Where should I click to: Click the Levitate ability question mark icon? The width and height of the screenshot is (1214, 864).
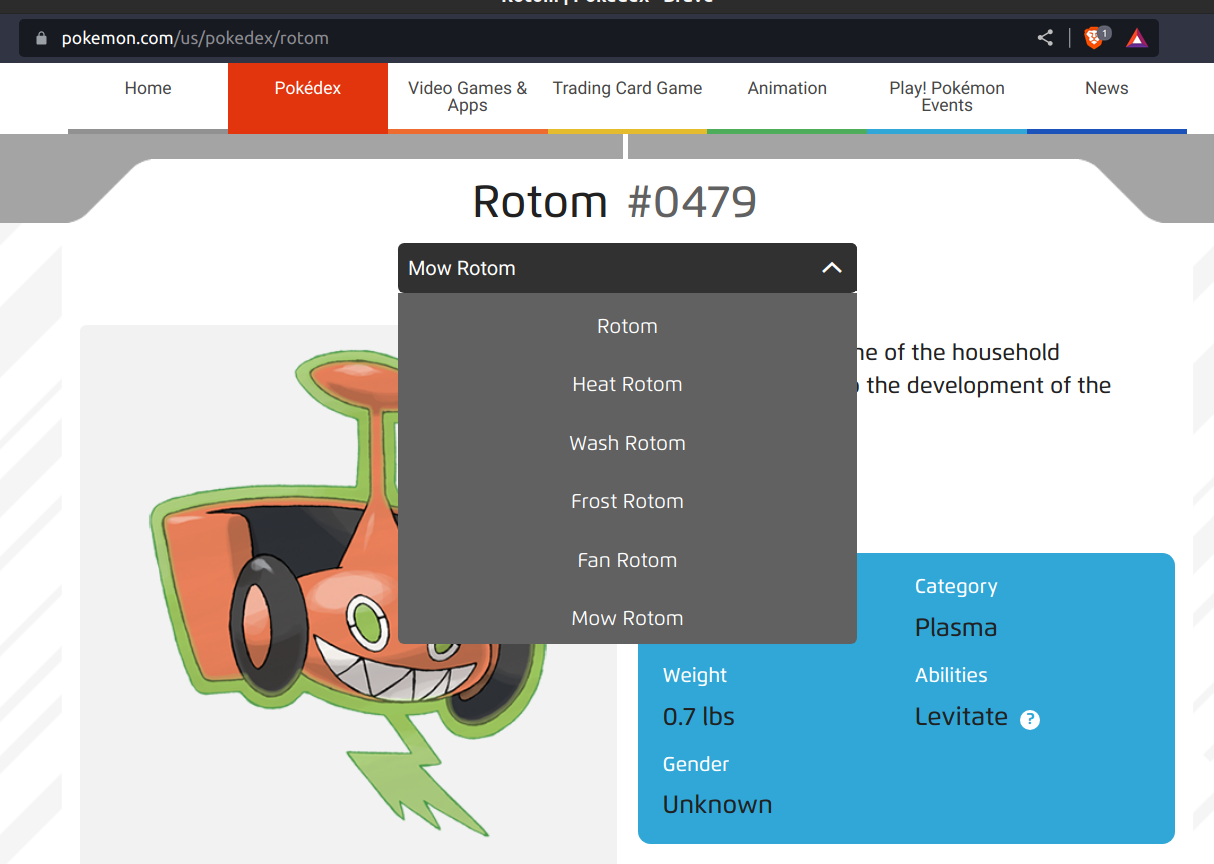[x=1029, y=719]
